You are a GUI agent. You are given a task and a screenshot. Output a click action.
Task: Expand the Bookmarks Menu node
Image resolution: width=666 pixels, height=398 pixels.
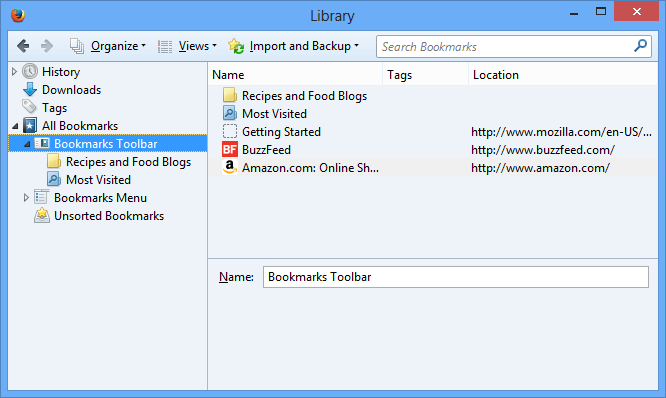click(x=26, y=198)
